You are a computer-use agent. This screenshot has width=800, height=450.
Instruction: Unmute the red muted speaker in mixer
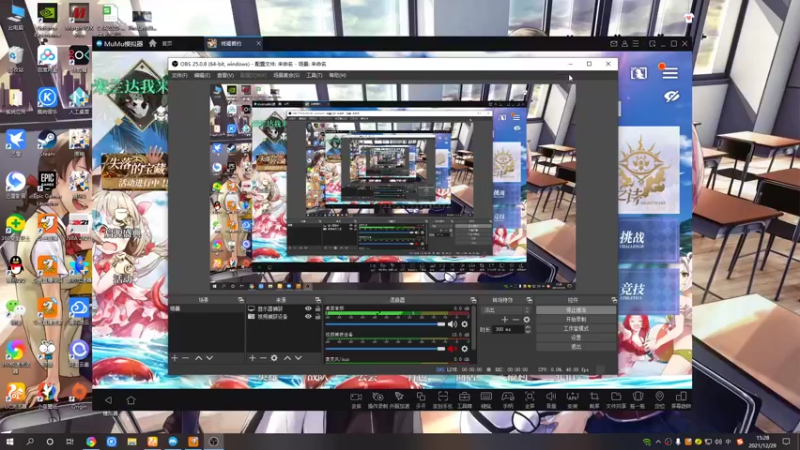[453, 349]
